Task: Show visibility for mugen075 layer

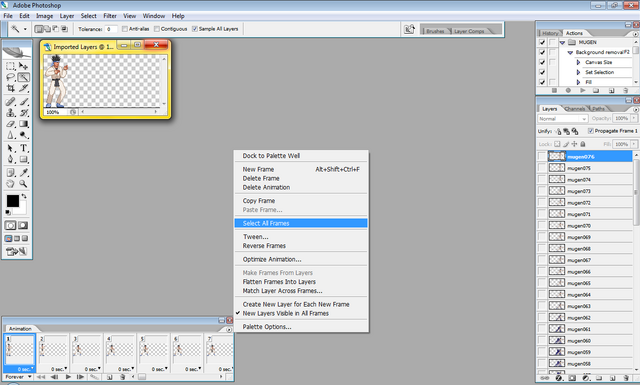Action: coord(542,168)
